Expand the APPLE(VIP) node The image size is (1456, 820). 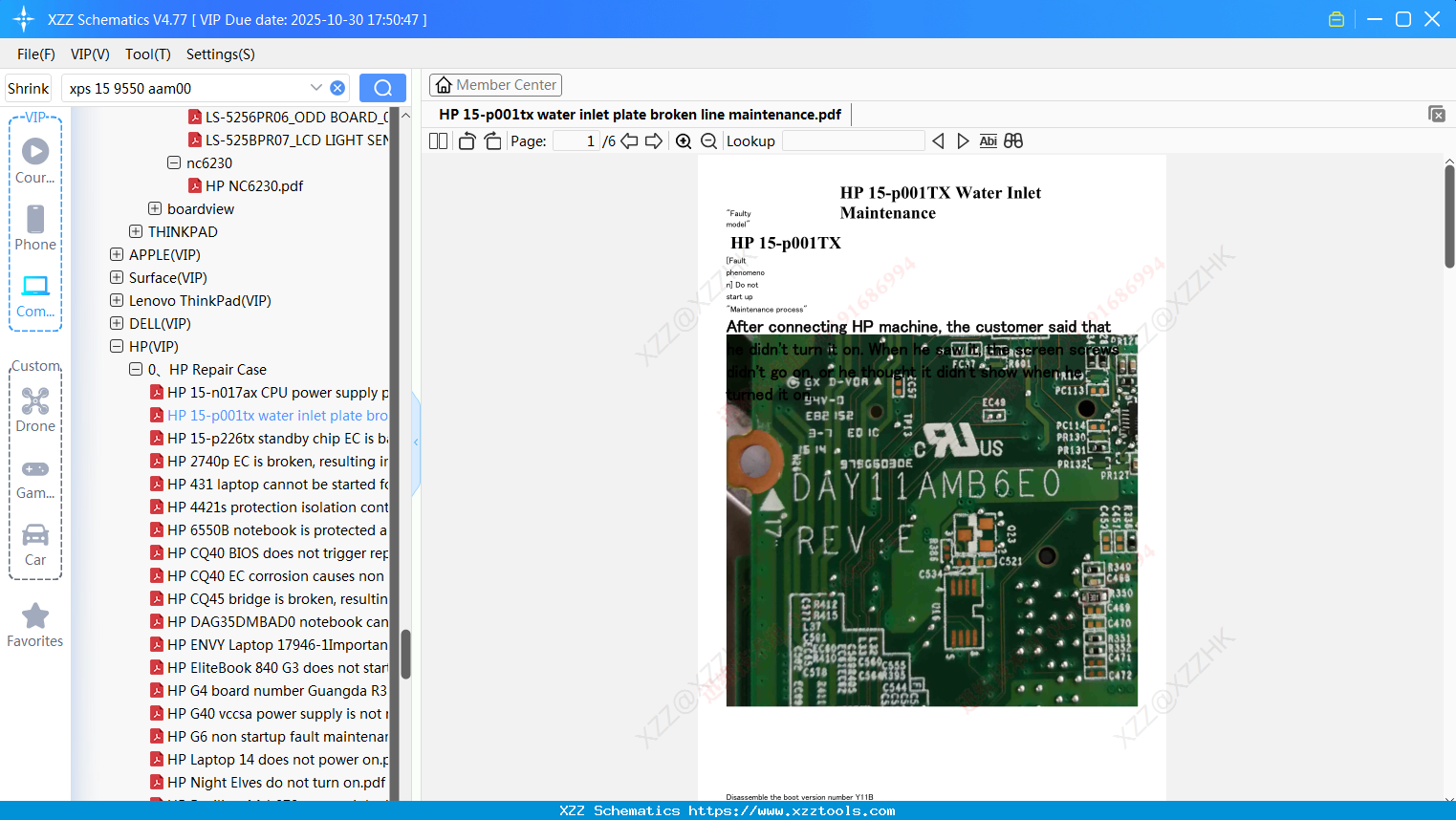click(x=117, y=254)
